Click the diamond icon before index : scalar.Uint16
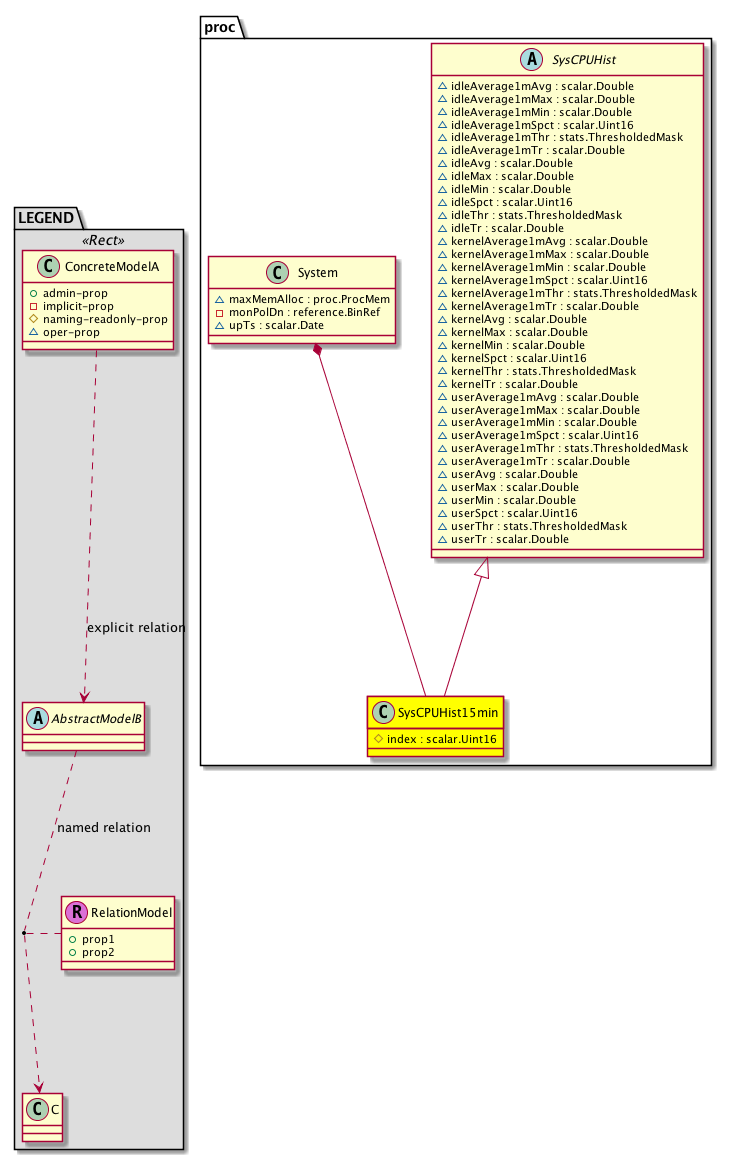Screen dimensions: 732x1160 tap(378, 739)
